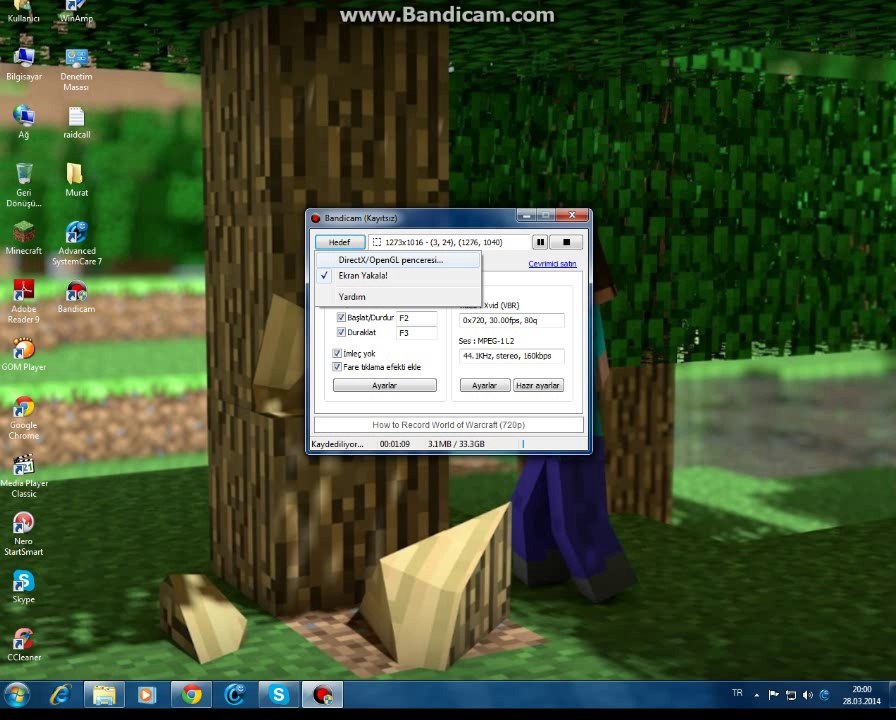Open the Bilgisayar desktop icon

tap(23, 65)
